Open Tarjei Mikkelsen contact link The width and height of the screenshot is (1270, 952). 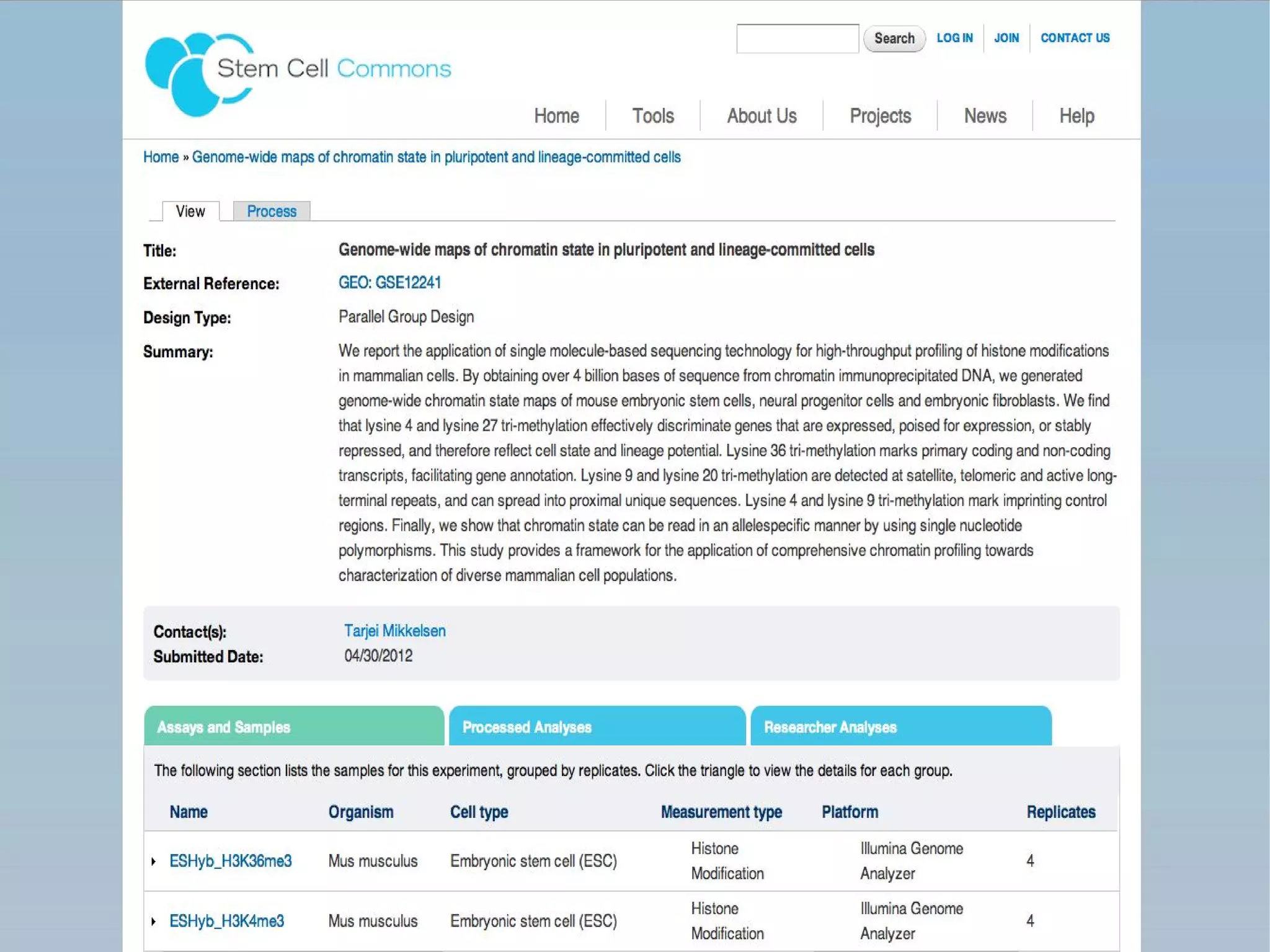pos(395,631)
